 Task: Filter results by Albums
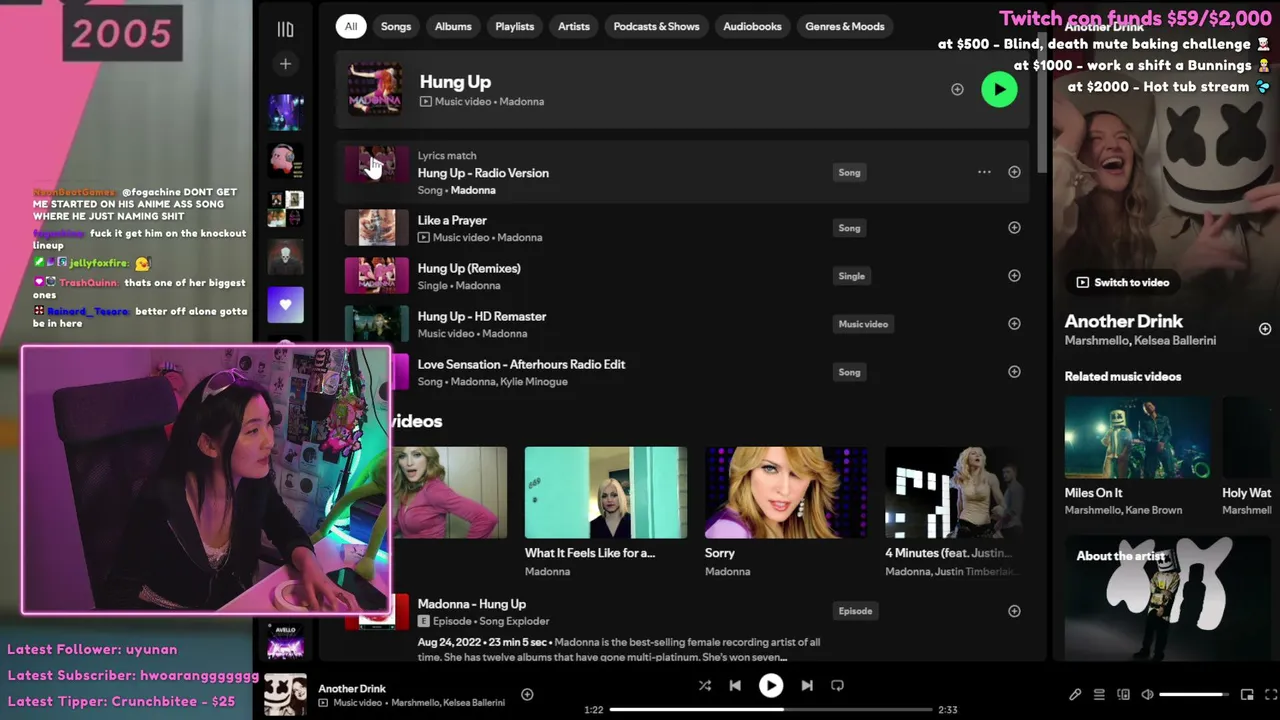pos(453,26)
